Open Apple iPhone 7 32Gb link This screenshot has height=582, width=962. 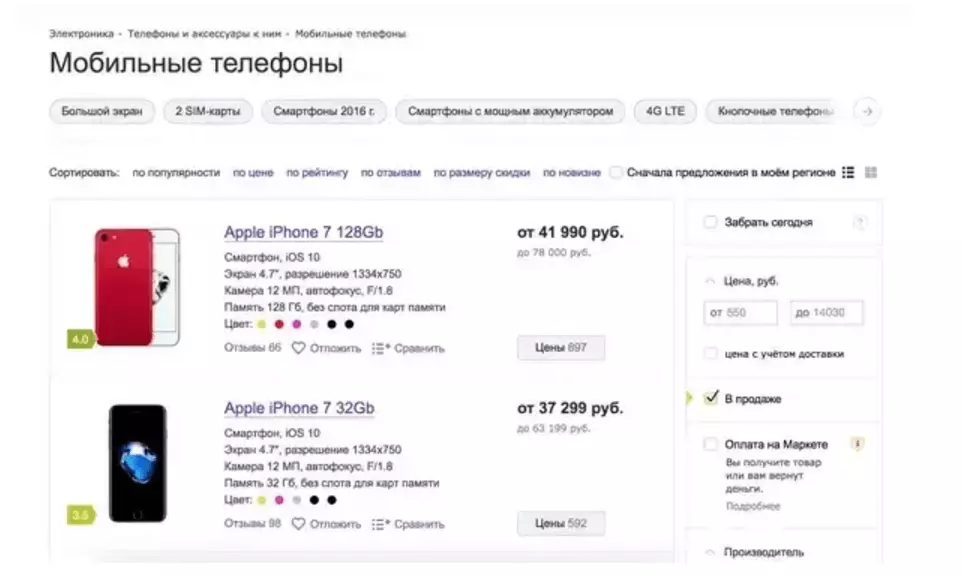tap(299, 408)
